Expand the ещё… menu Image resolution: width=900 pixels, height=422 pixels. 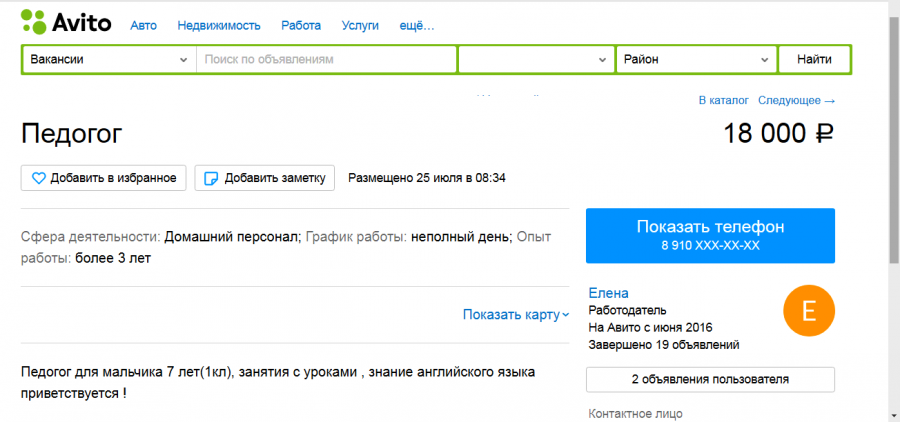pyautogui.click(x=417, y=25)
